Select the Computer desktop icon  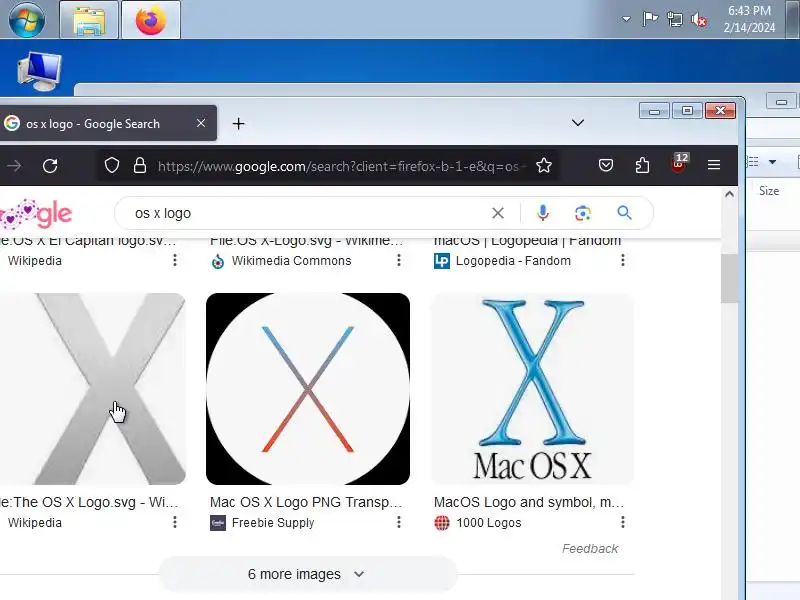tap(39, 71)
